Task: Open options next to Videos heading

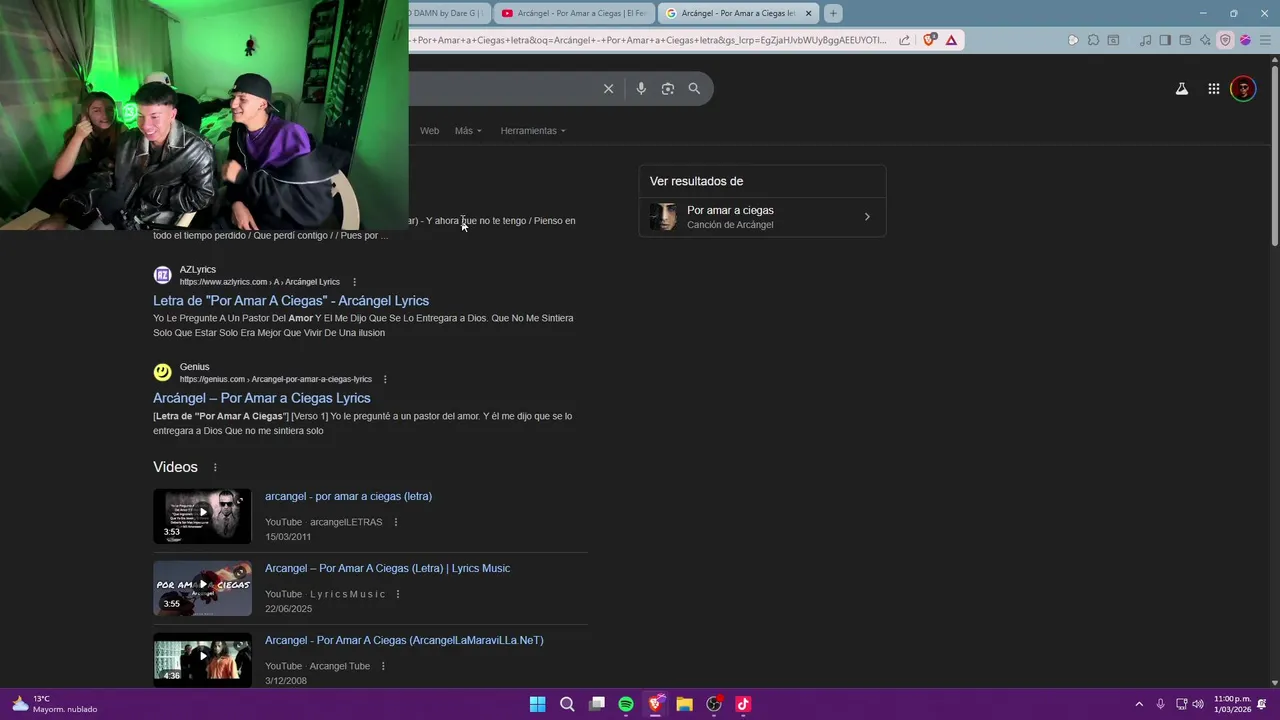Action: coord(214,467)
